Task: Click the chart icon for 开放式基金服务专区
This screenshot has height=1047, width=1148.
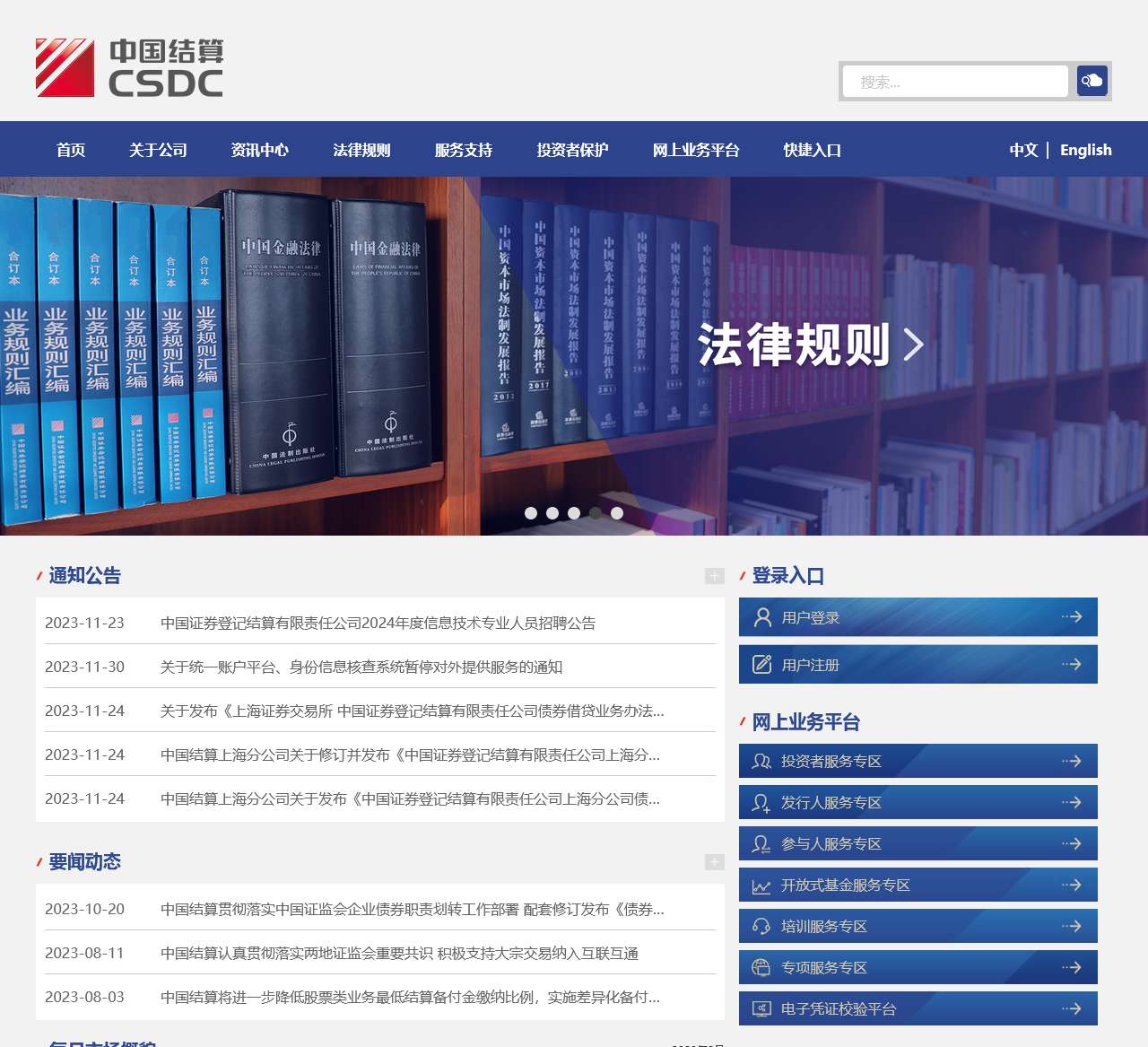Action: coord(761,884)
